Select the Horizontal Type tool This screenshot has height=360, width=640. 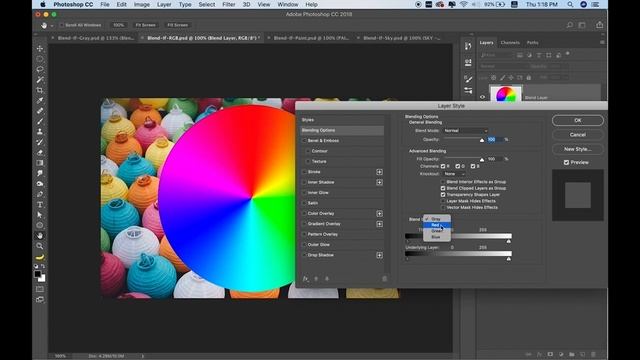click(x=40, y=204)
